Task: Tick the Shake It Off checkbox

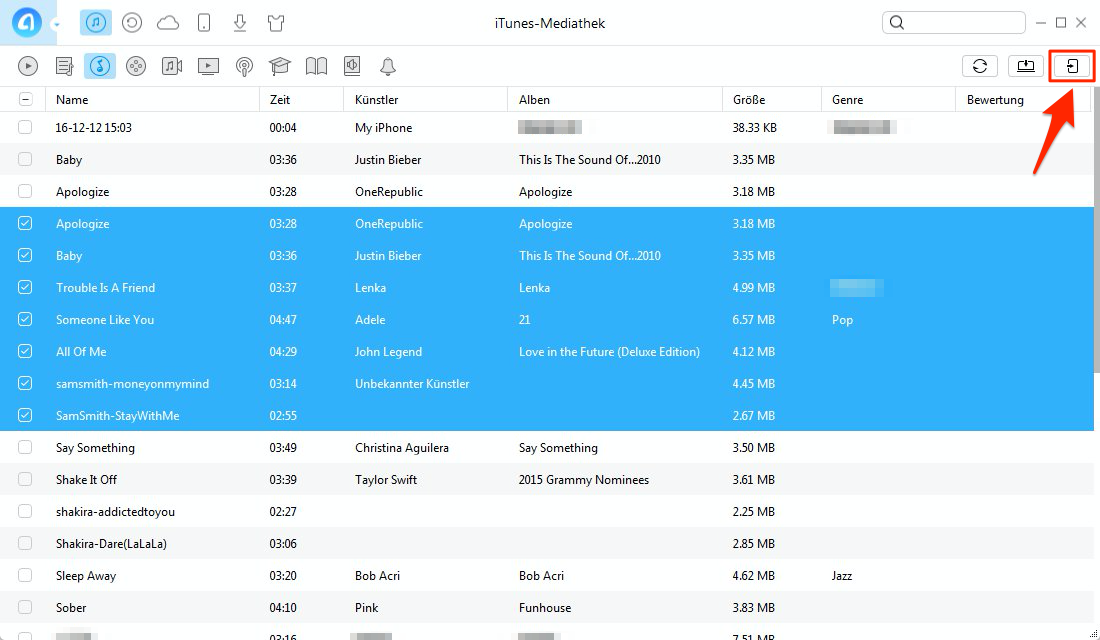Action: (25, 479)
